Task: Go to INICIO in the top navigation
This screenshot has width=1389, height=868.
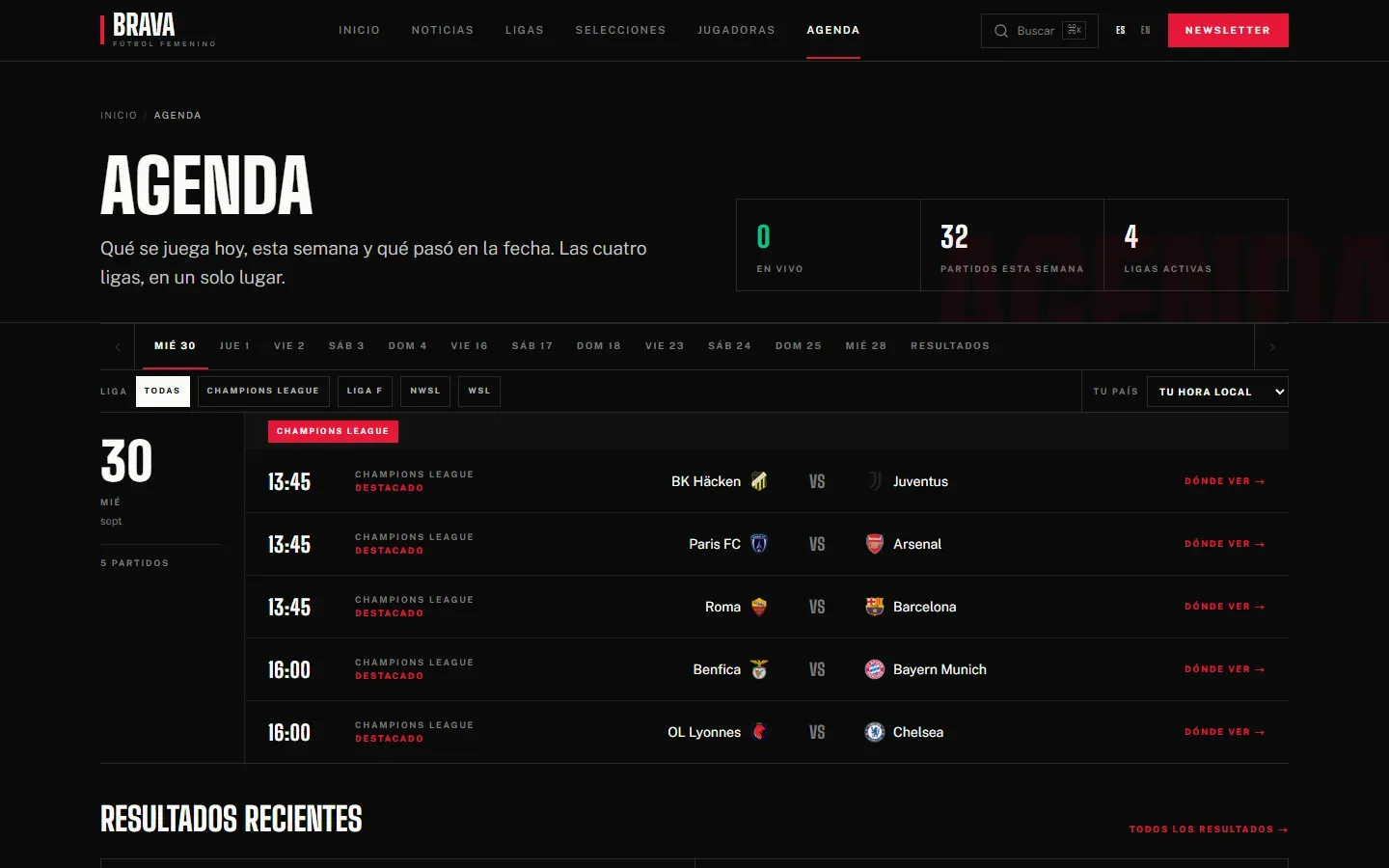Action: pos(359,31)
